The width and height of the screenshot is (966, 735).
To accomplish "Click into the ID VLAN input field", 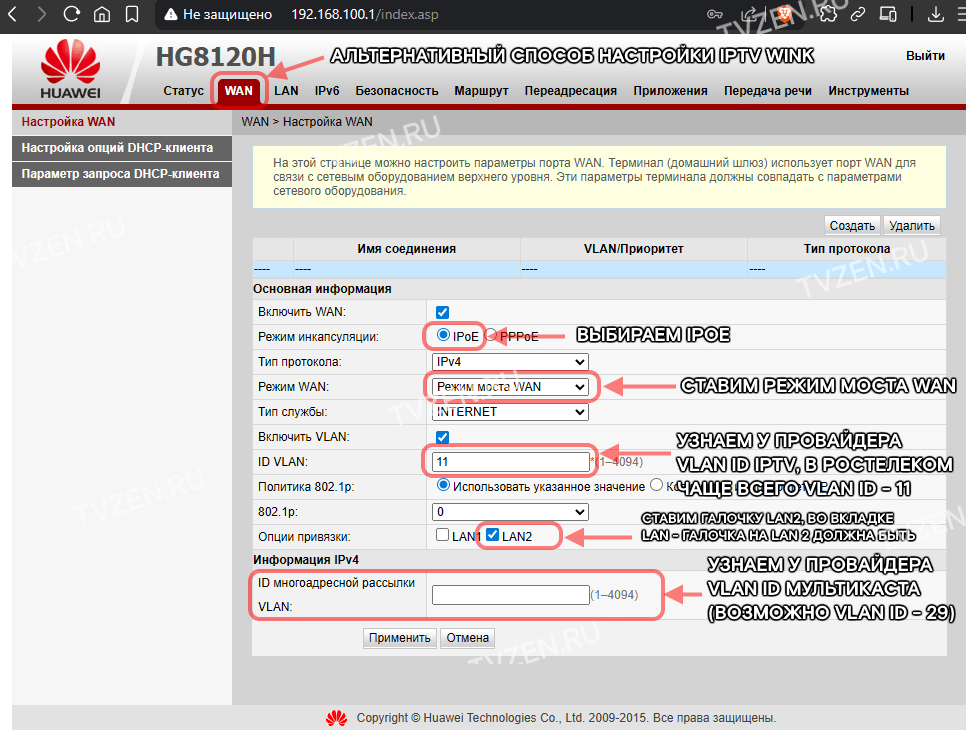I will pos(511,461).
